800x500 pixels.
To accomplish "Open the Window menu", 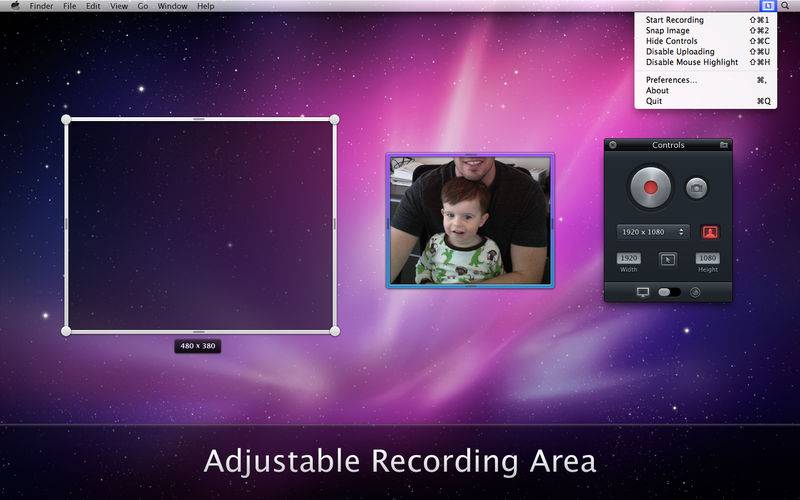I will point(172,6).
